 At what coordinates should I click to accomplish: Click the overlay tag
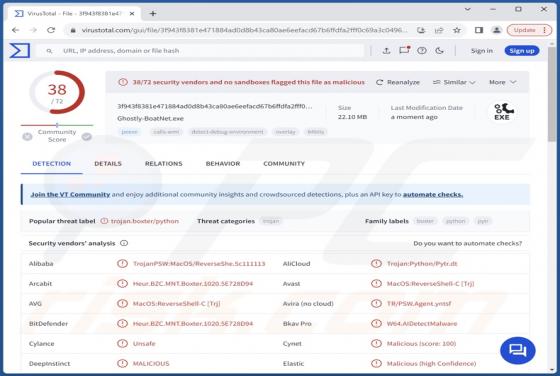[285, 132]
